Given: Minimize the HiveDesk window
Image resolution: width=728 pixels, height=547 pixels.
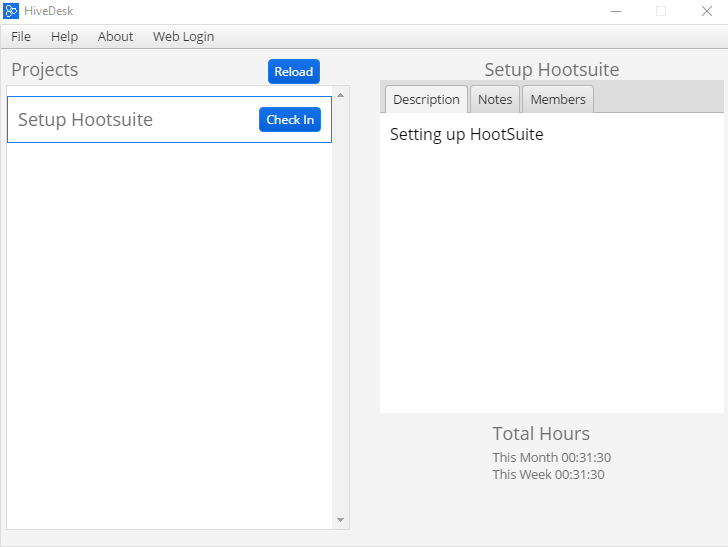Looking at the screenshot, I should pos(616,11).
